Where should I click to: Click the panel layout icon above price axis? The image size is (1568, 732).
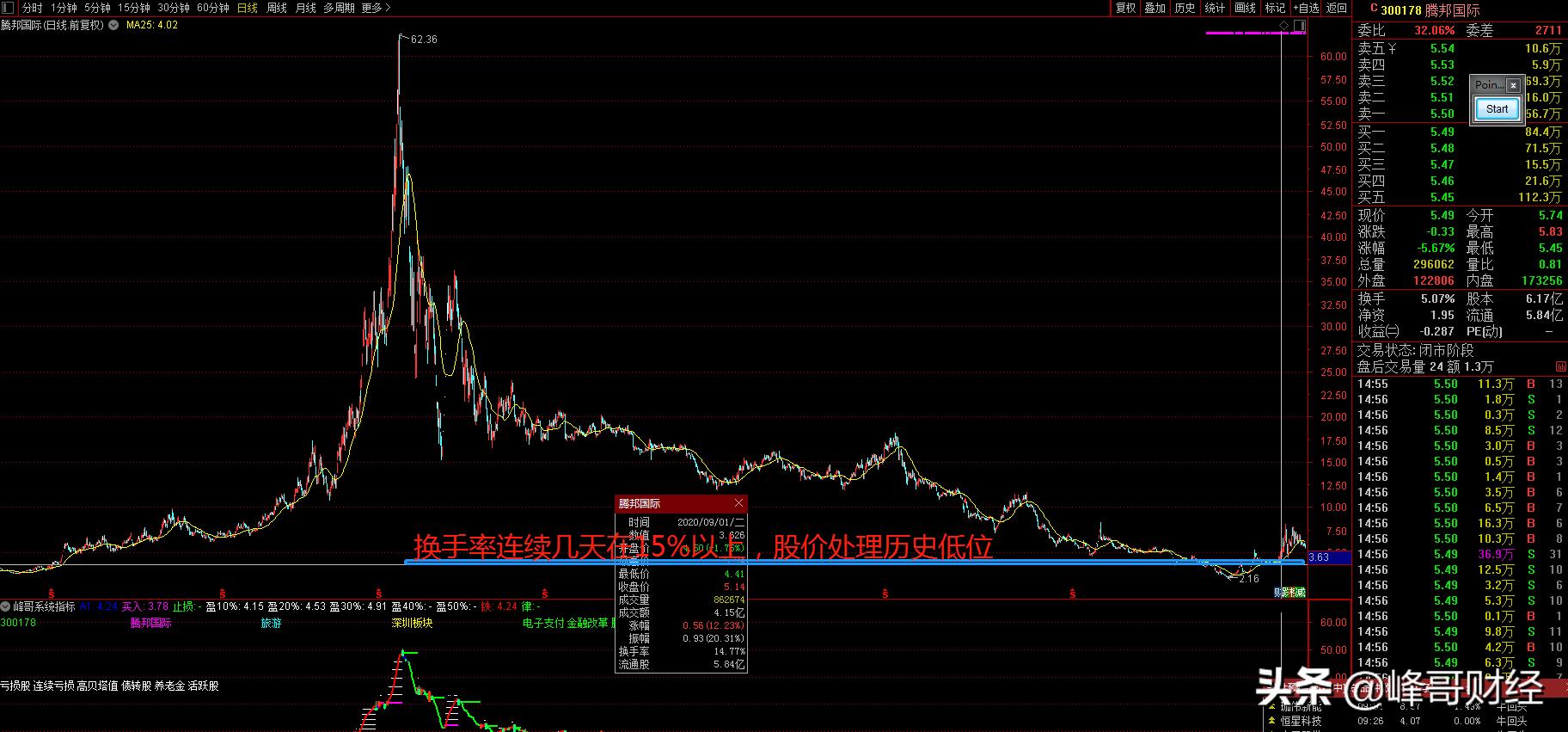click(x=1300, y=27)
